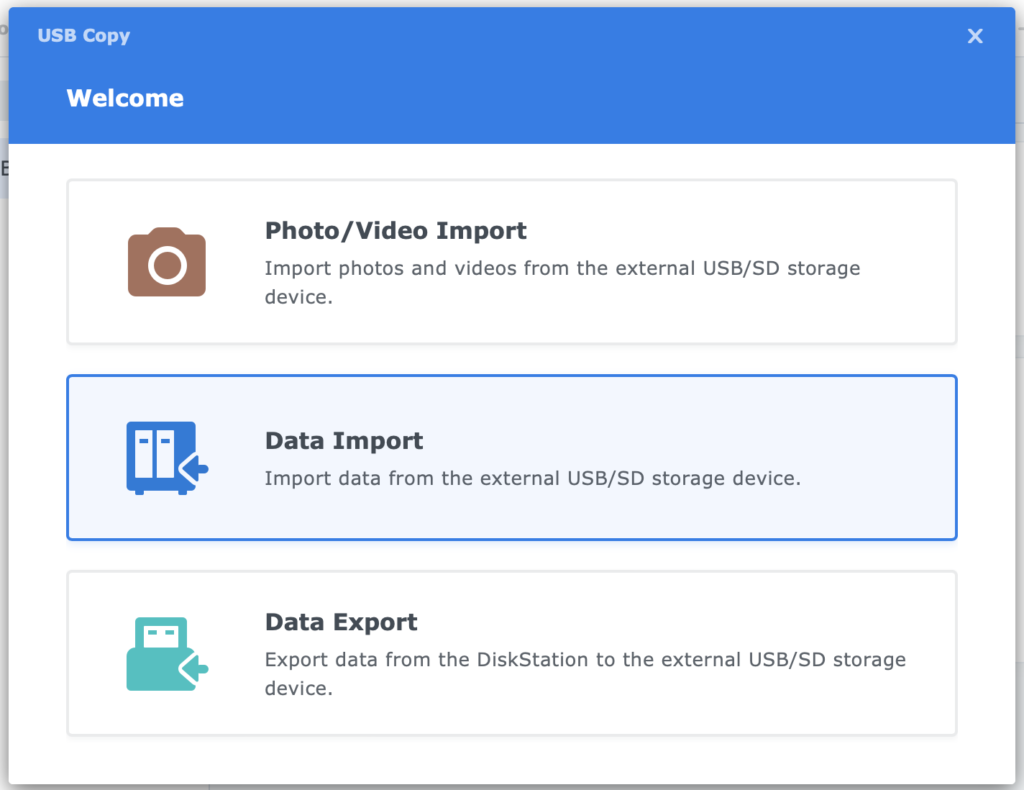Click the "Data Import" heading

(x=344, y=440)
